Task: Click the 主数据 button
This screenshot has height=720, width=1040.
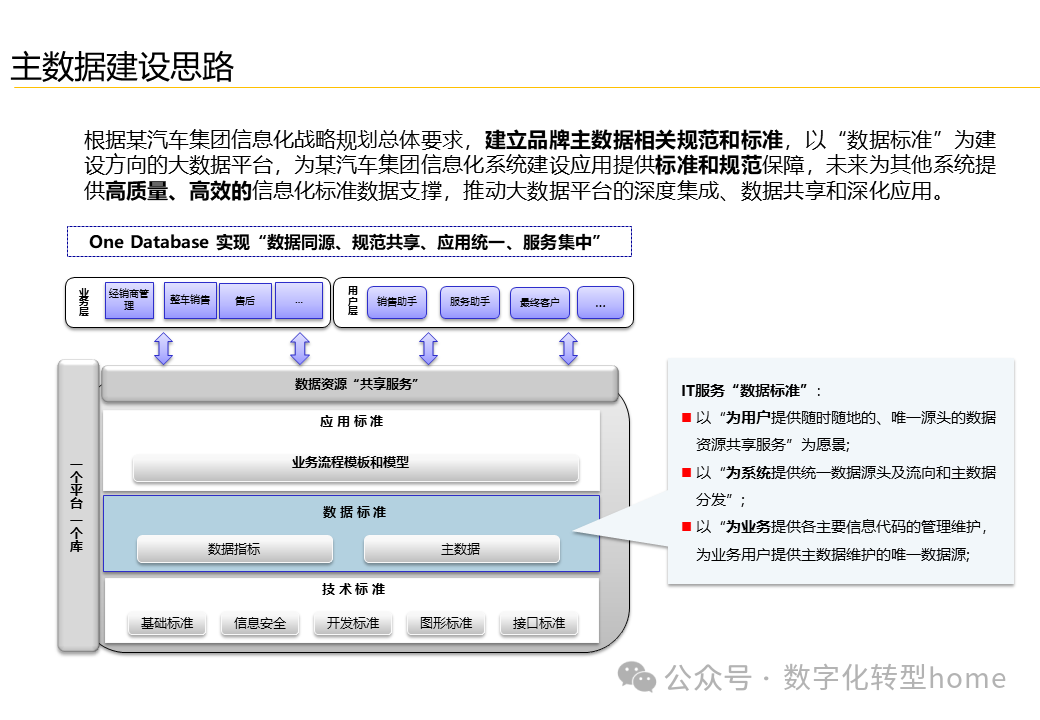Action: pos(462,549)
